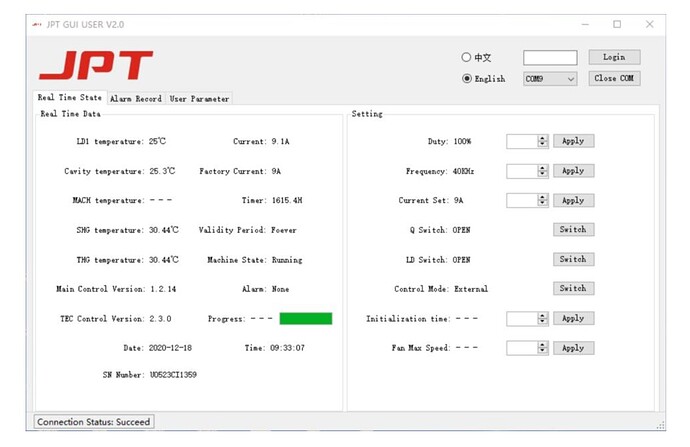Viewport: 690px width, 447px height.
Task: Select the English language radio button
Action: [466, 79]
